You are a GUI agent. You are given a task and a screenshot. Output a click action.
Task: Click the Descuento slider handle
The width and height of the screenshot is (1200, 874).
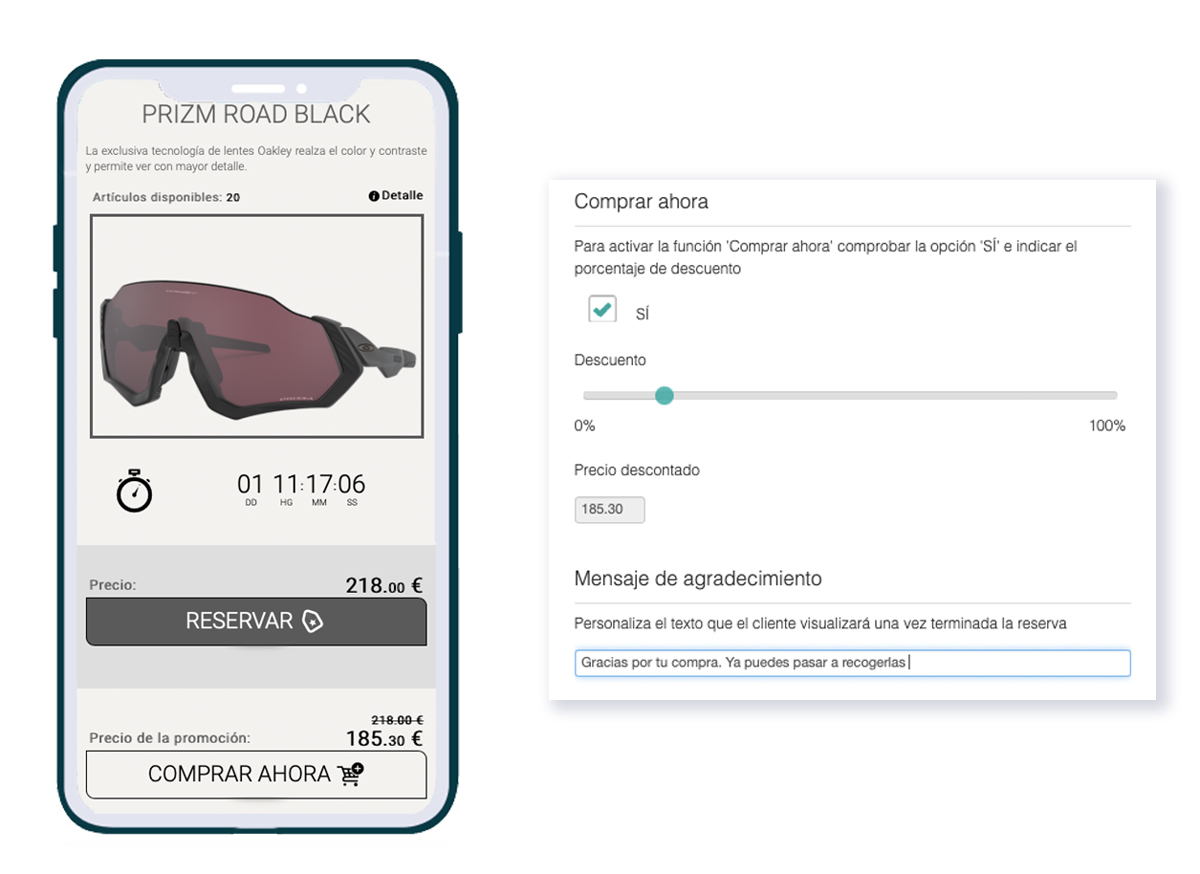click(x=664, y=396)
